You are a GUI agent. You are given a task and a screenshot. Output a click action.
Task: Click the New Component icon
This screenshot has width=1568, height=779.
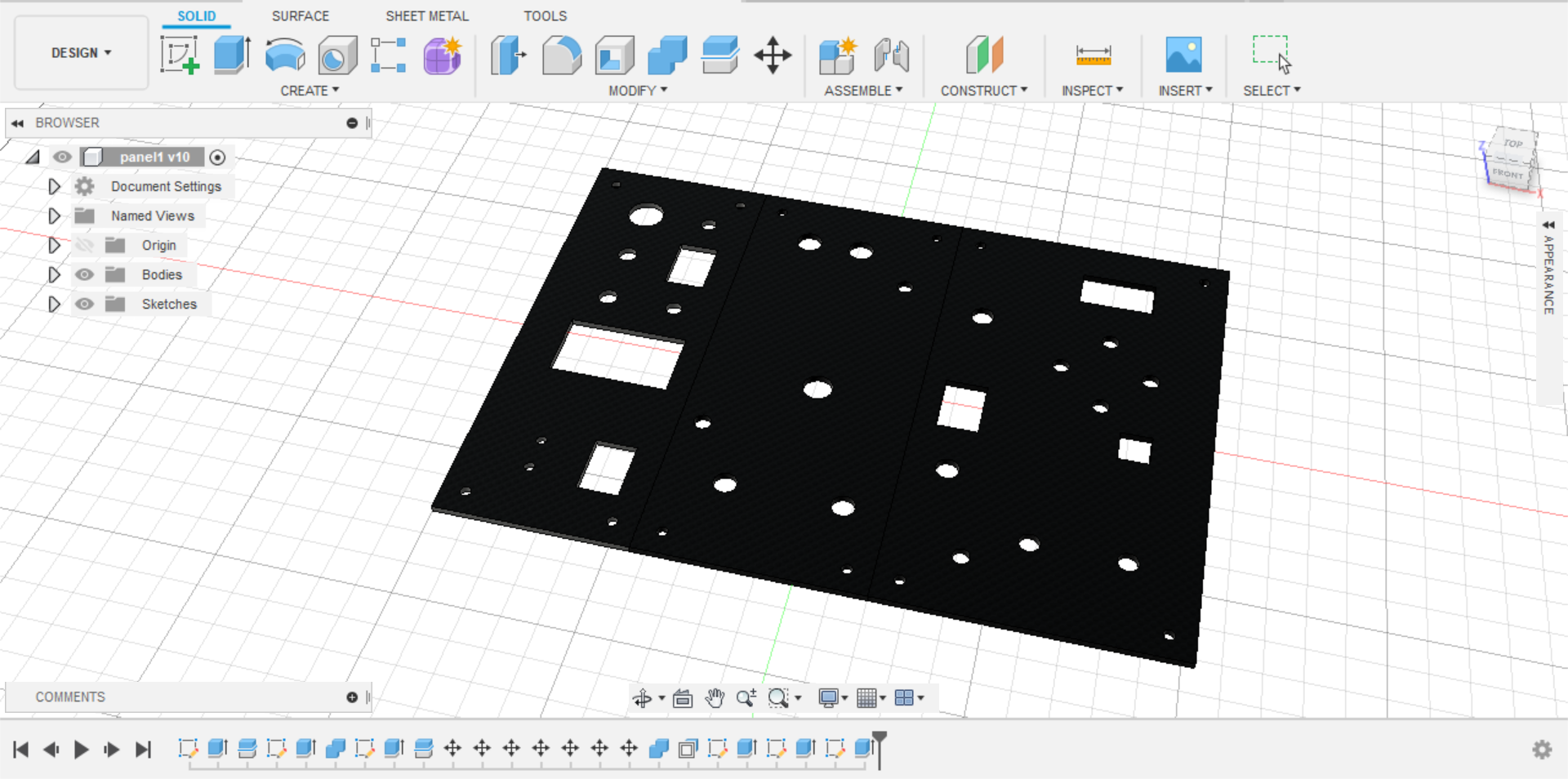click(x=838, y=56)
